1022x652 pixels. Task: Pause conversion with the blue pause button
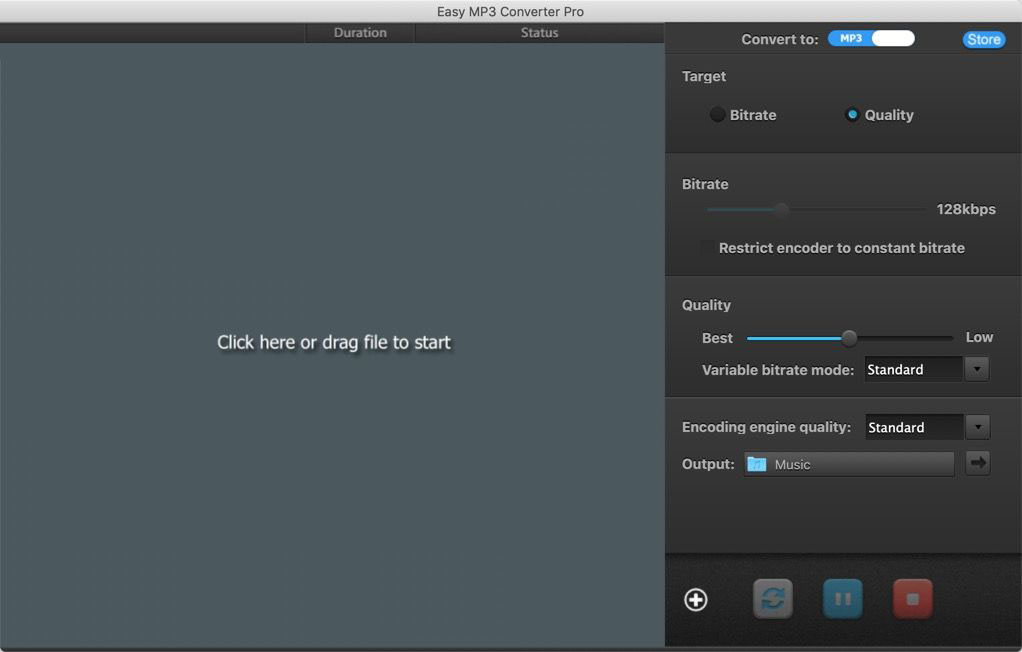(x=843, y=599)
